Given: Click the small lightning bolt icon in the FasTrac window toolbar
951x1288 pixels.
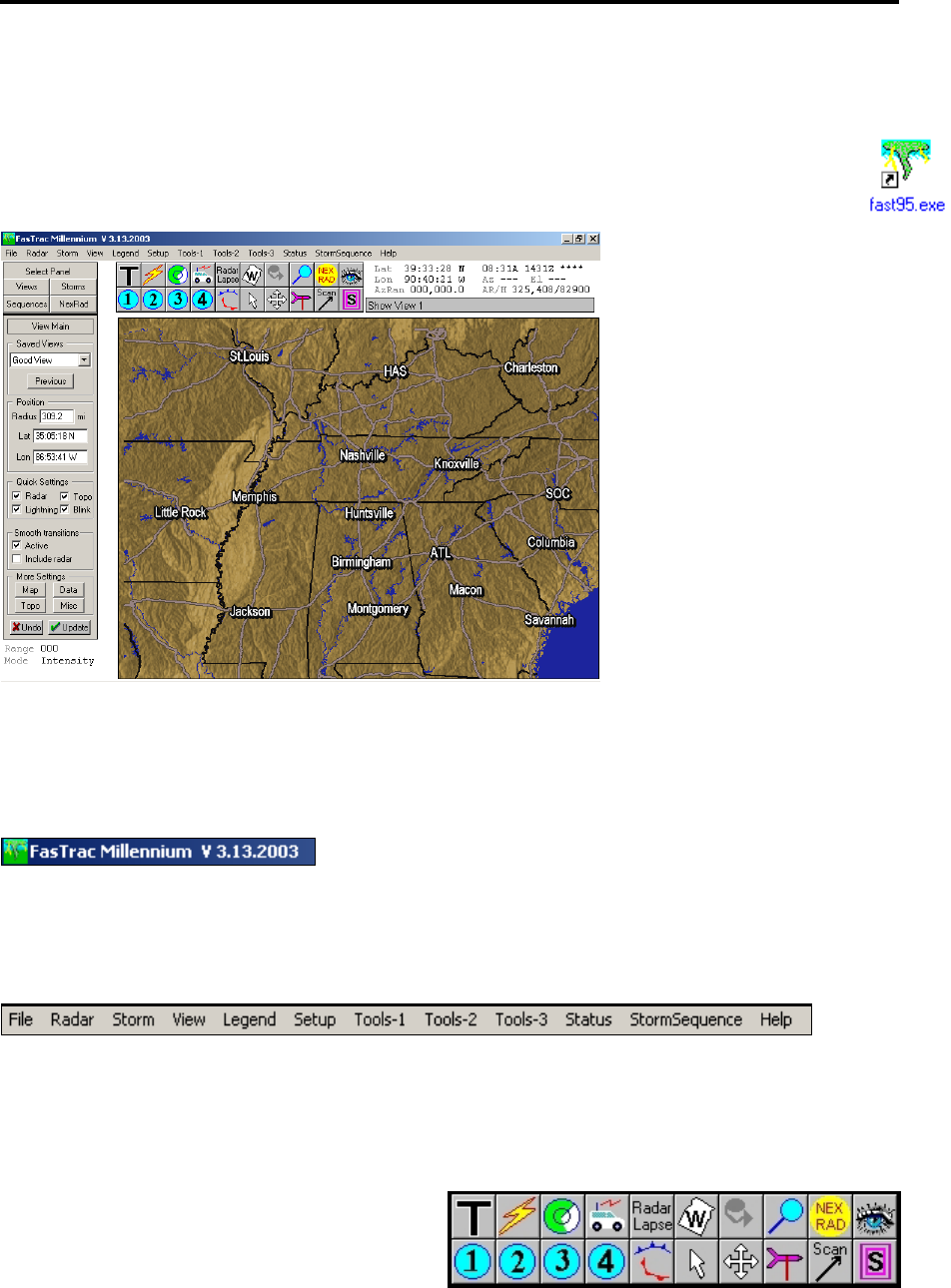Looking at the screenshot, I should (153, 276).
